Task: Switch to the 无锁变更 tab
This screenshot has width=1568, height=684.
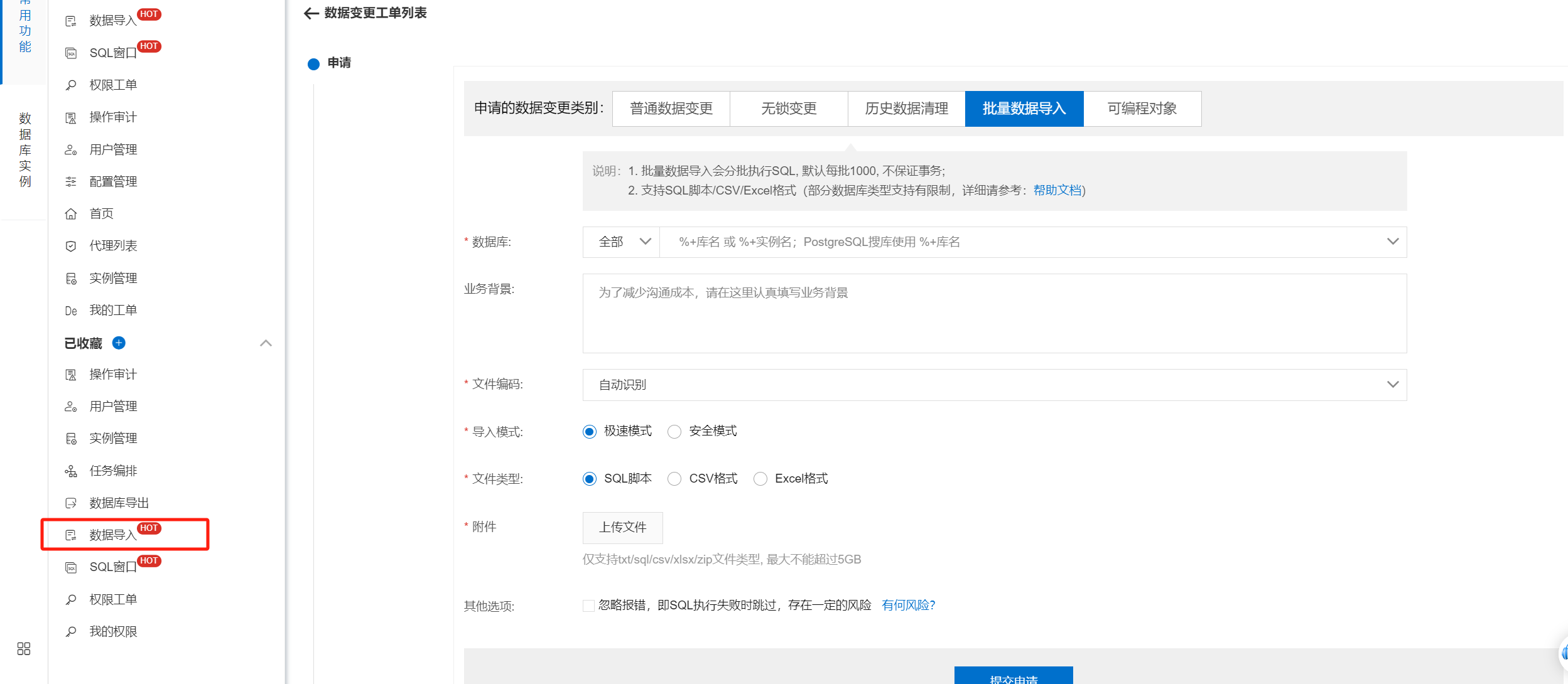Action: coord(789,109)
